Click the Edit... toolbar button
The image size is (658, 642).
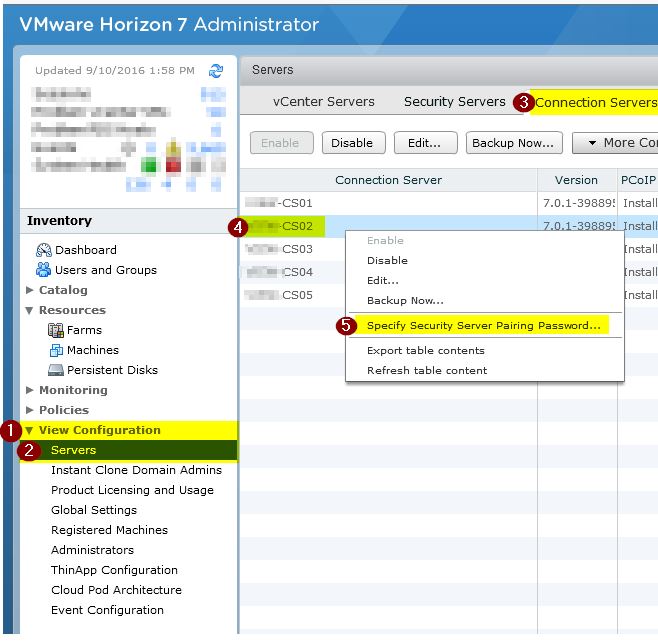[425, 143]
